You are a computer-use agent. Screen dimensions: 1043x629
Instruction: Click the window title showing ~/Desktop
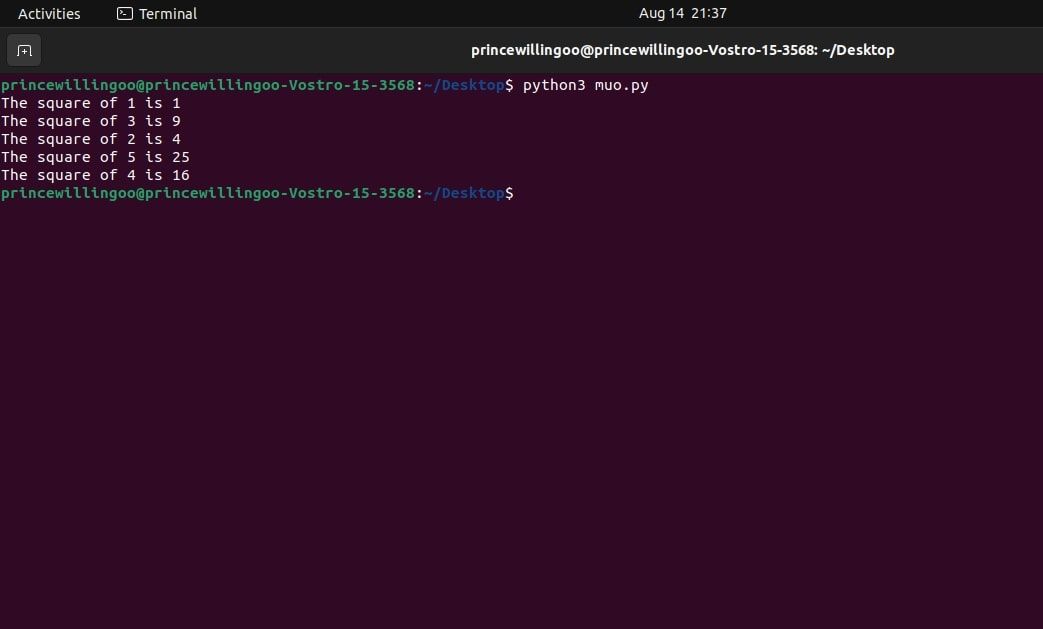pos(682,49)
